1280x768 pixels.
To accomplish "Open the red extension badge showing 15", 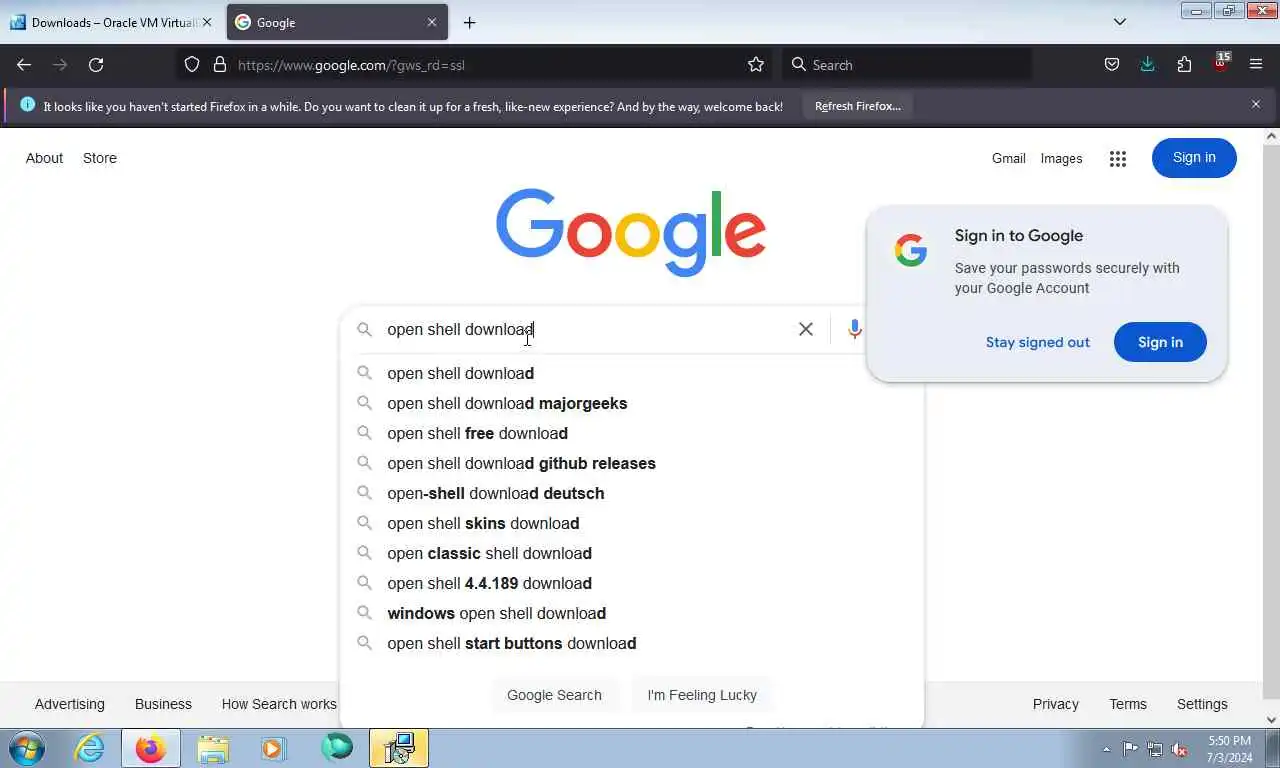I will click(1221, 63).
